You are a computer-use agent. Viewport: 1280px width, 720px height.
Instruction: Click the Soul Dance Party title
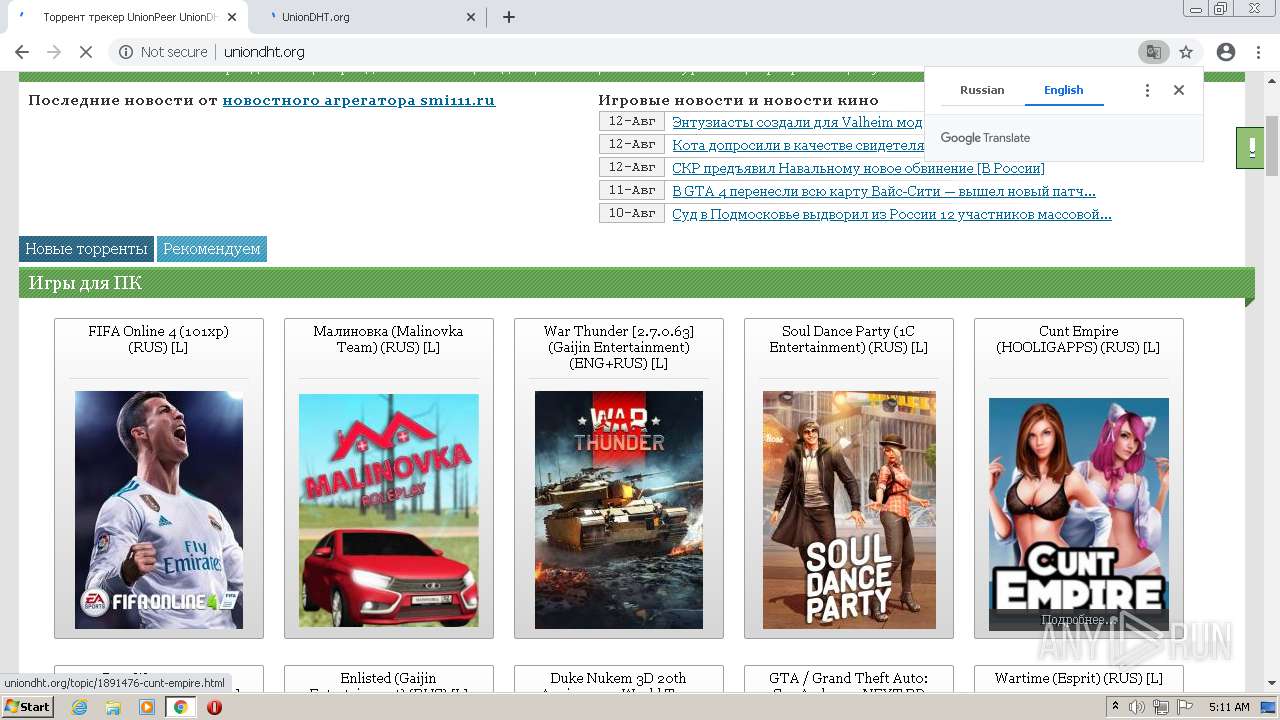coord(848,339)
